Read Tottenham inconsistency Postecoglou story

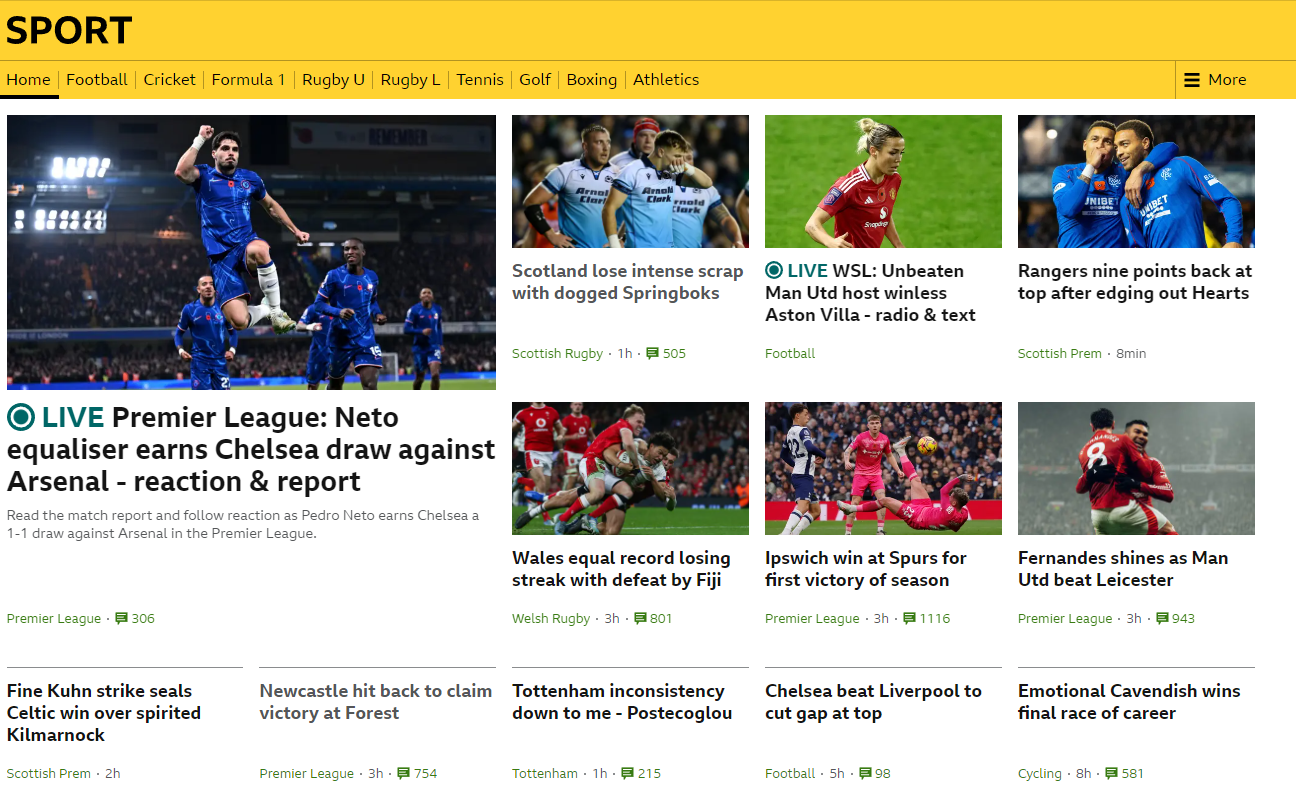[622, 702]
